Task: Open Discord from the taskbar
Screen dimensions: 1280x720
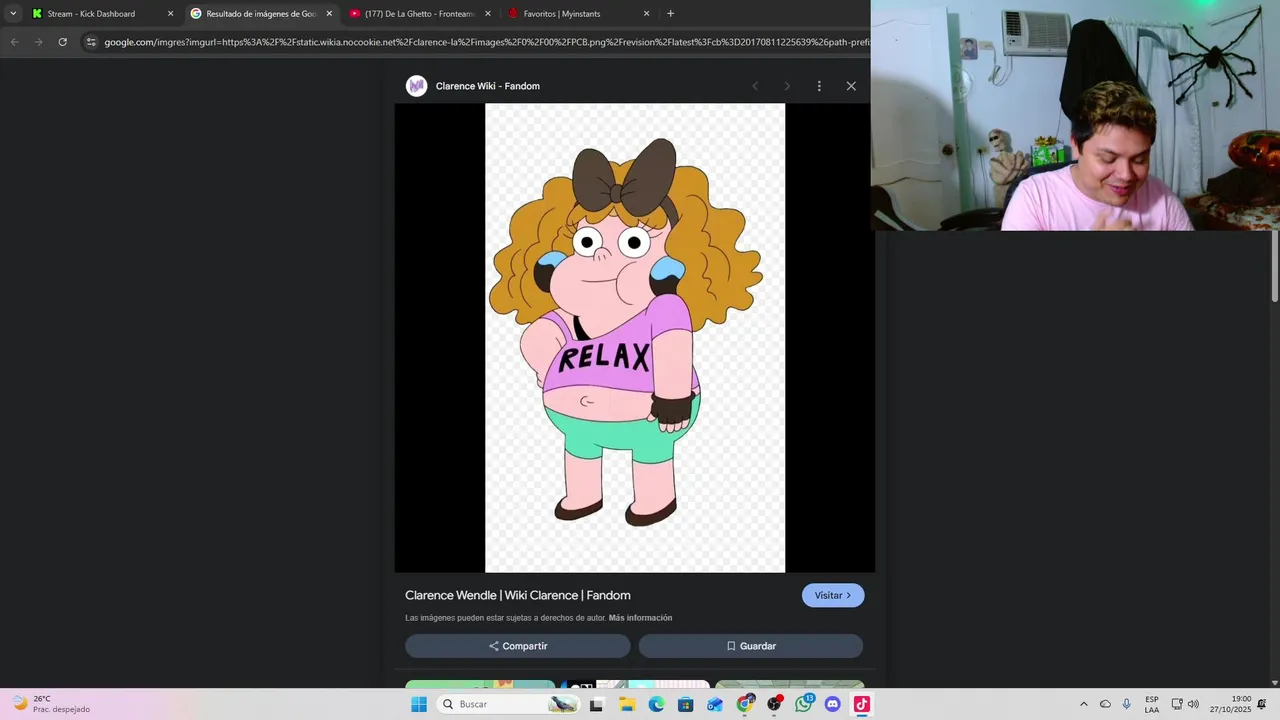Action: [833, 704]
